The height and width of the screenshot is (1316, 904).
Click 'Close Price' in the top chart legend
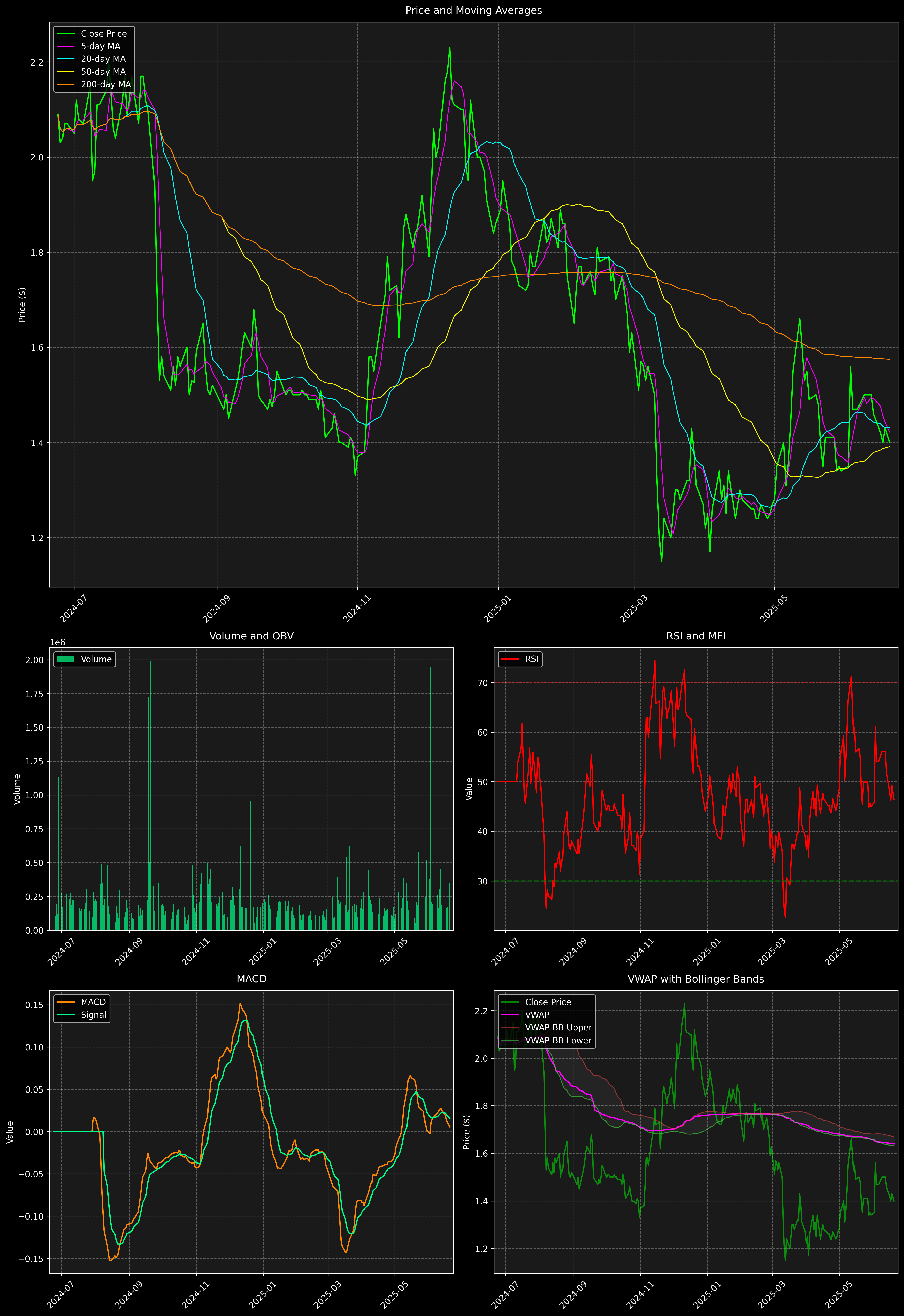[104, 34]
